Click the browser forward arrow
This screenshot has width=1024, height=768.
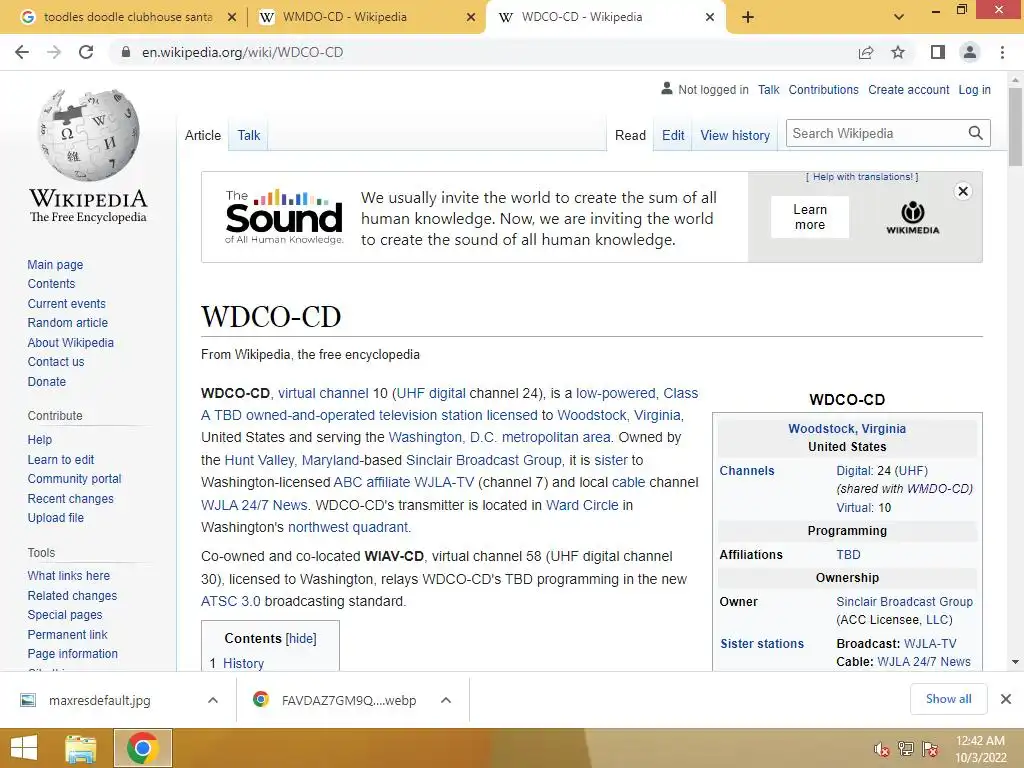[x=54, y=52]
